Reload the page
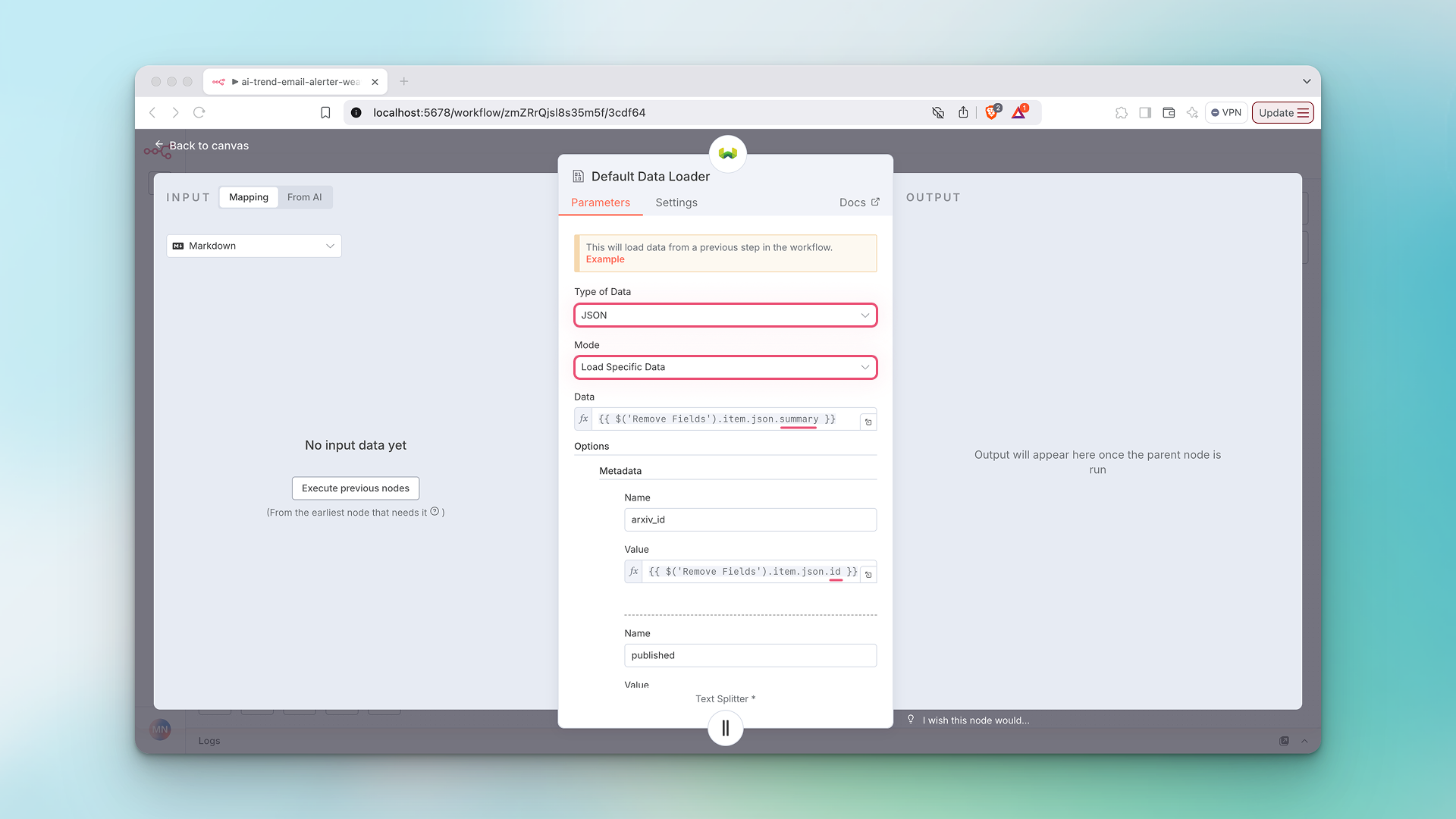 click(x=199, y=112)
